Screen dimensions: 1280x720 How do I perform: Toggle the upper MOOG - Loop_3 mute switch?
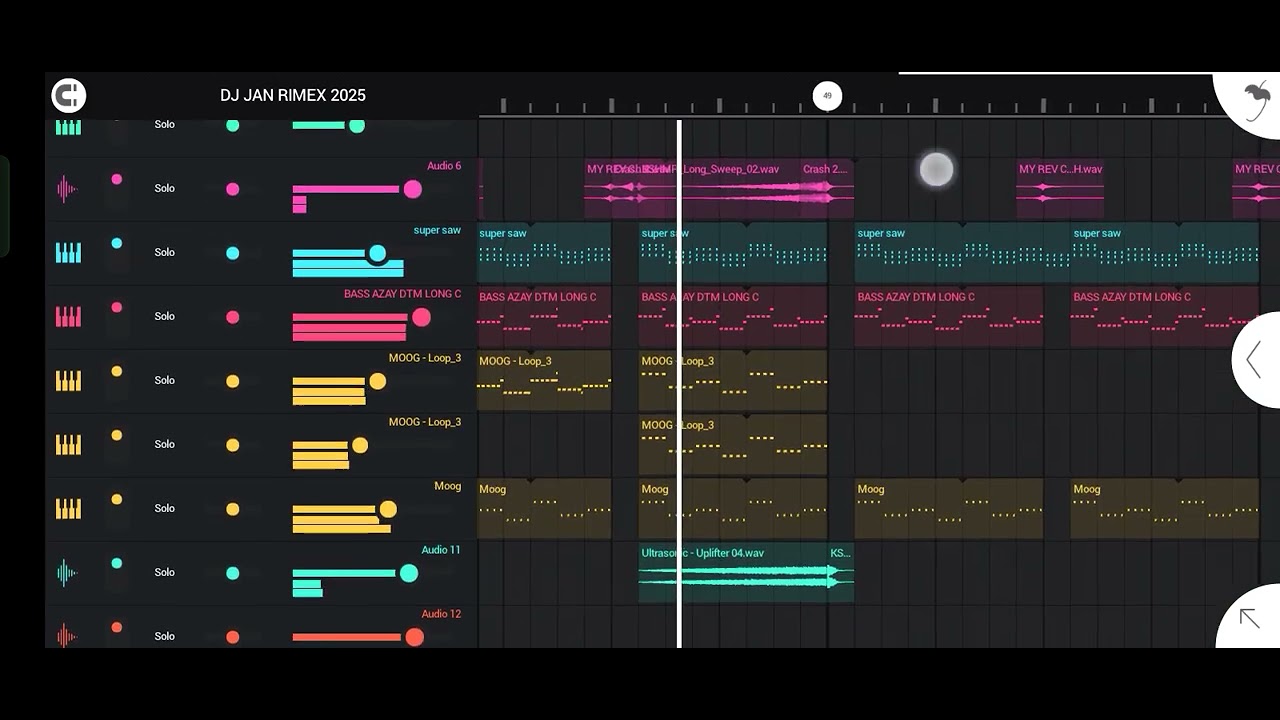pyautogui.click(x=117, y=372)
